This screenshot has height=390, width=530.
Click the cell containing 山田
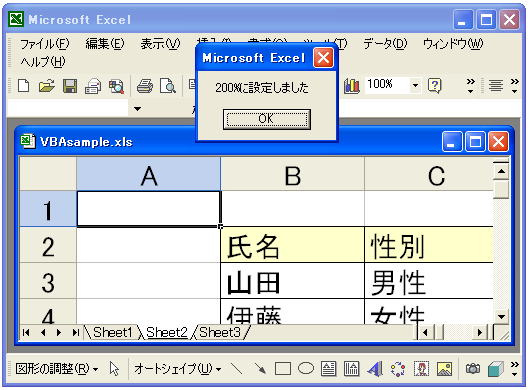pyautogui.click(x=293, y=282)
